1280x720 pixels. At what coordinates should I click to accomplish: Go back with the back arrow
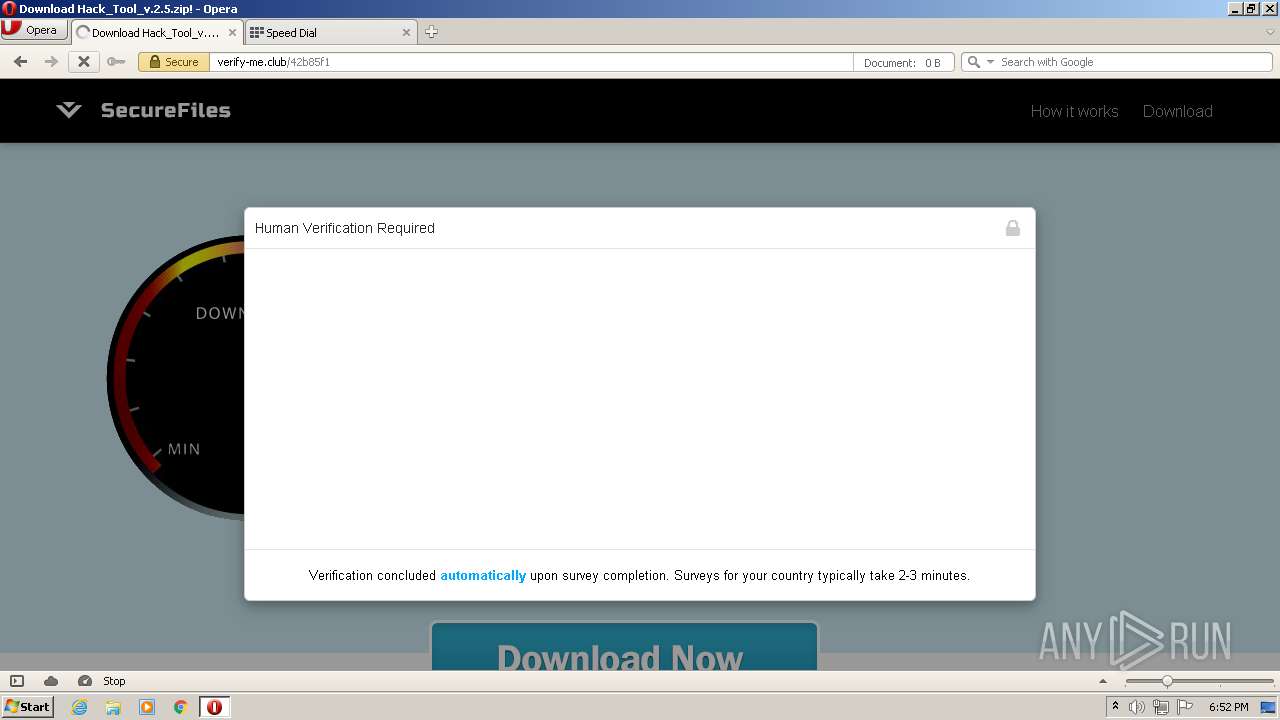[x=20, y=62]
